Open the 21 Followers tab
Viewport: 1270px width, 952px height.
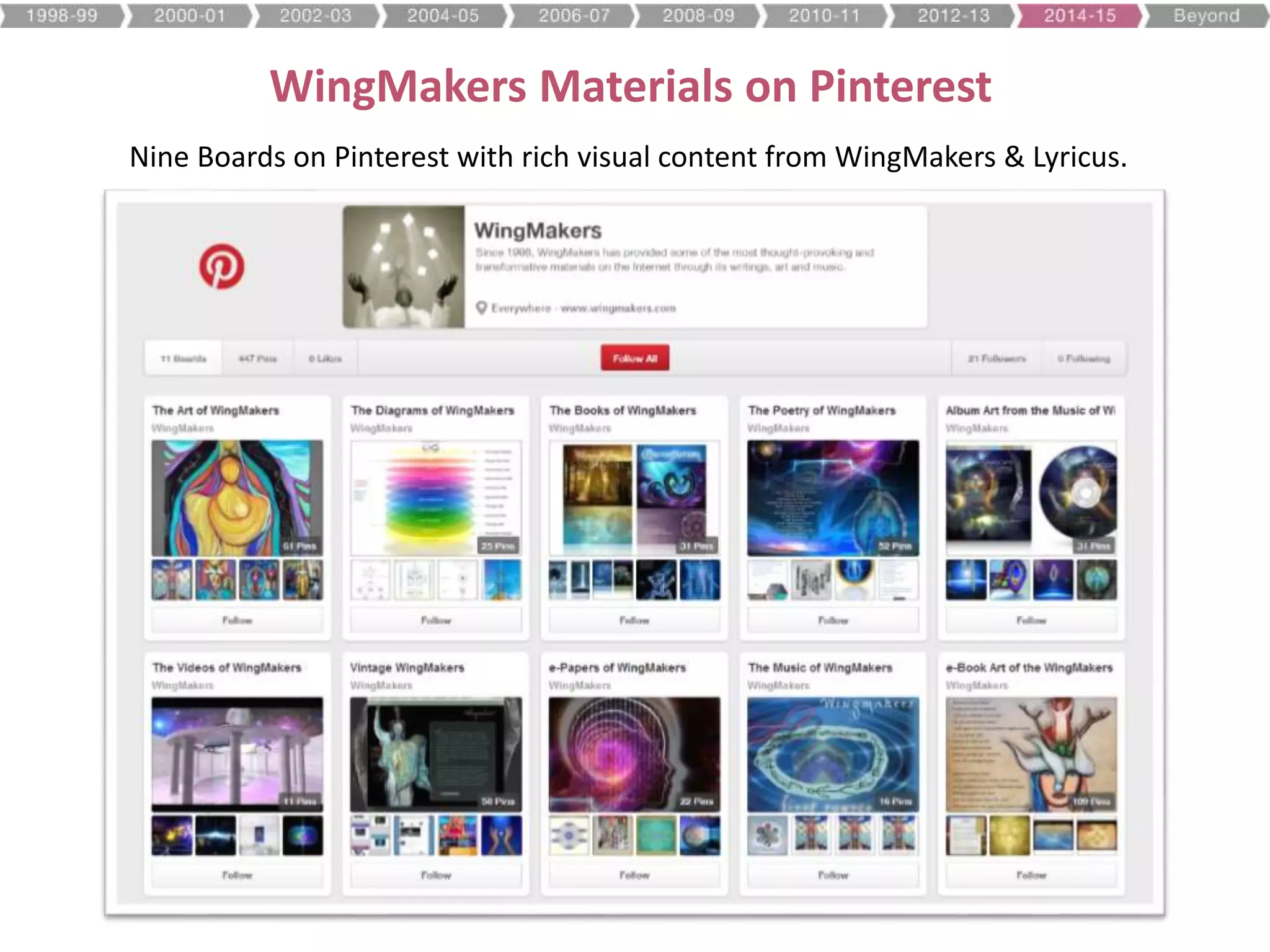997,358
